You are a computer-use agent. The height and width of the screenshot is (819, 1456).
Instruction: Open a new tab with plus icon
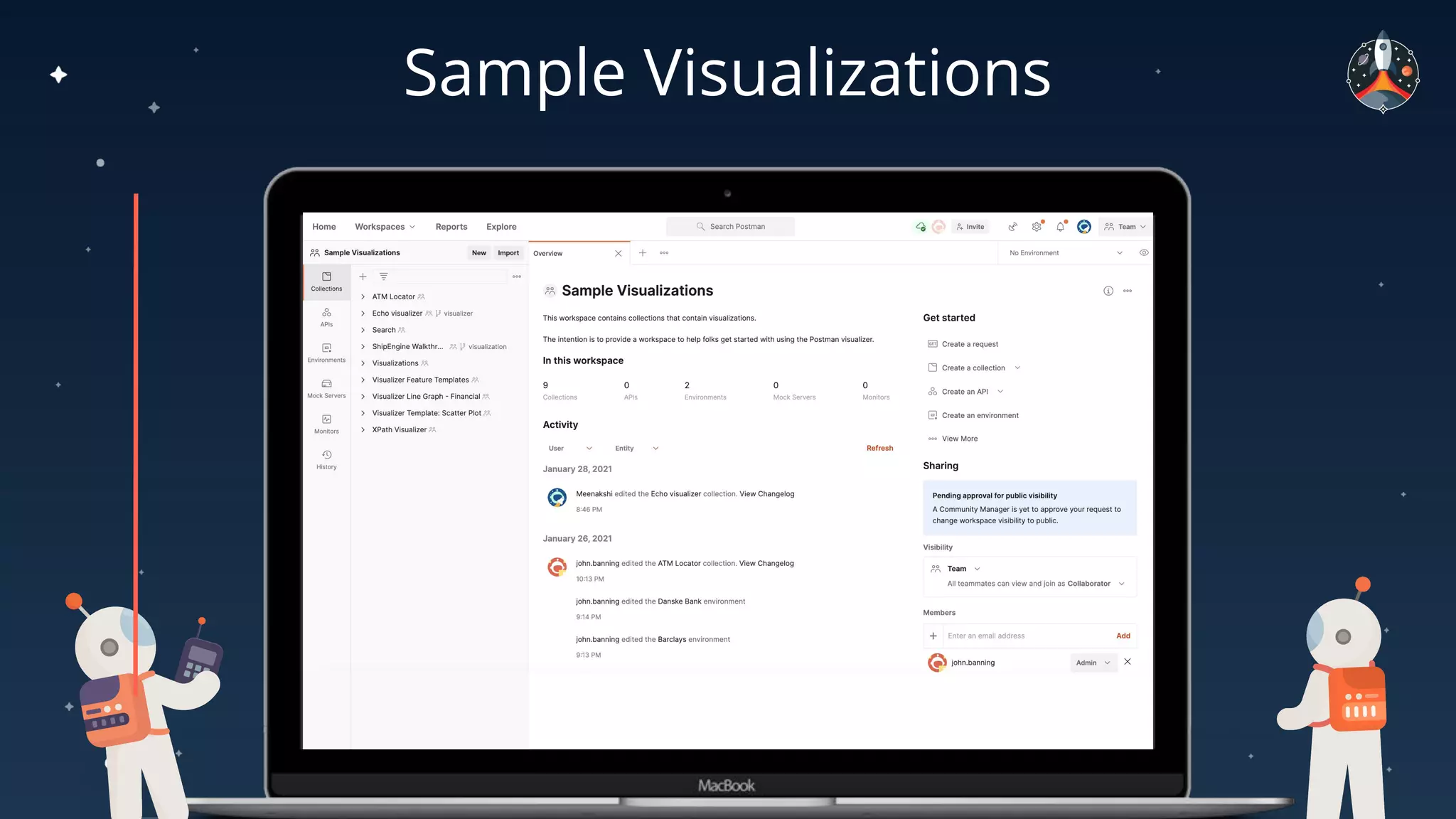(x=642, y=253)
